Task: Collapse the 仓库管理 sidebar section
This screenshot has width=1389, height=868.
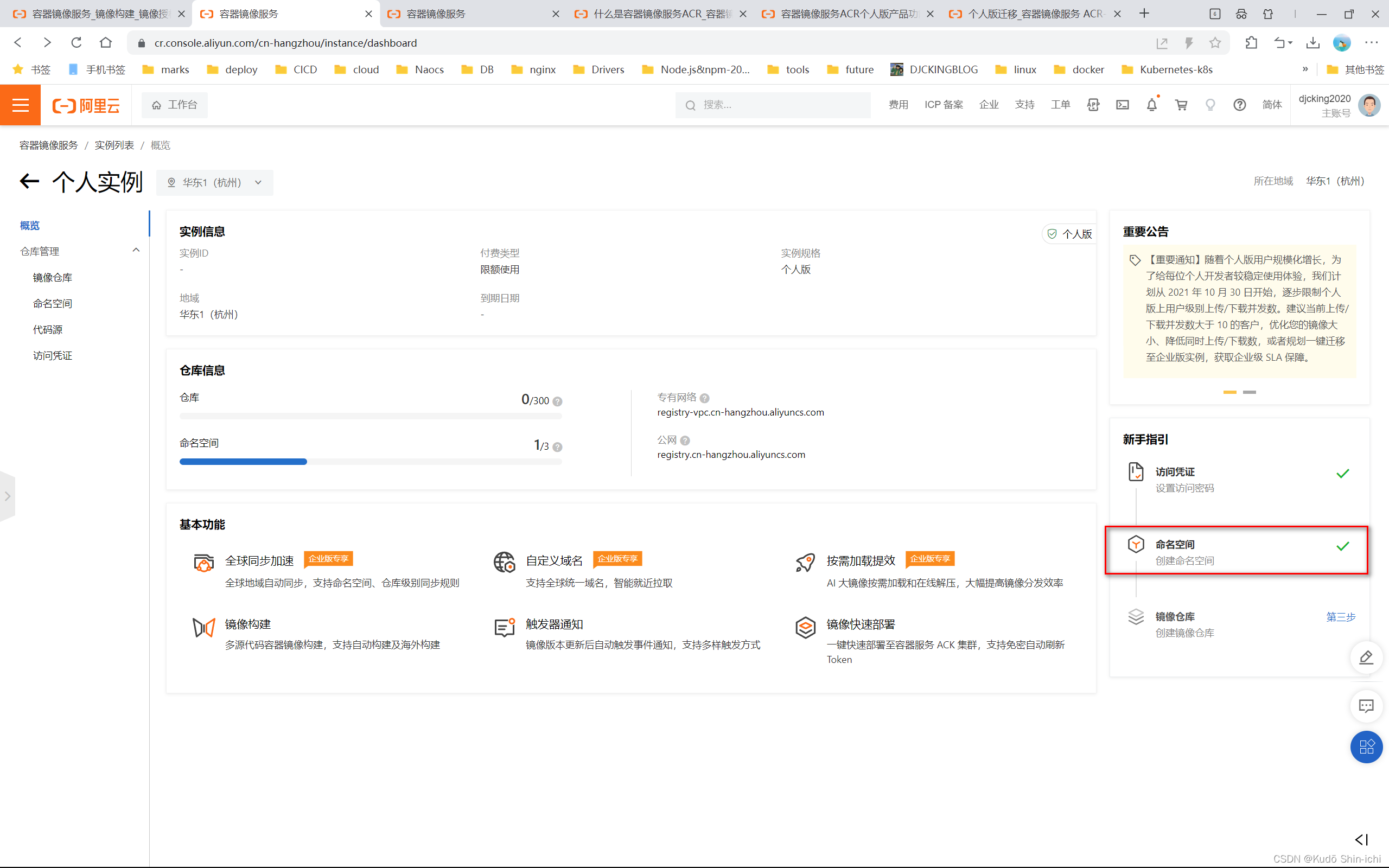Action: (x=136, y=250)
